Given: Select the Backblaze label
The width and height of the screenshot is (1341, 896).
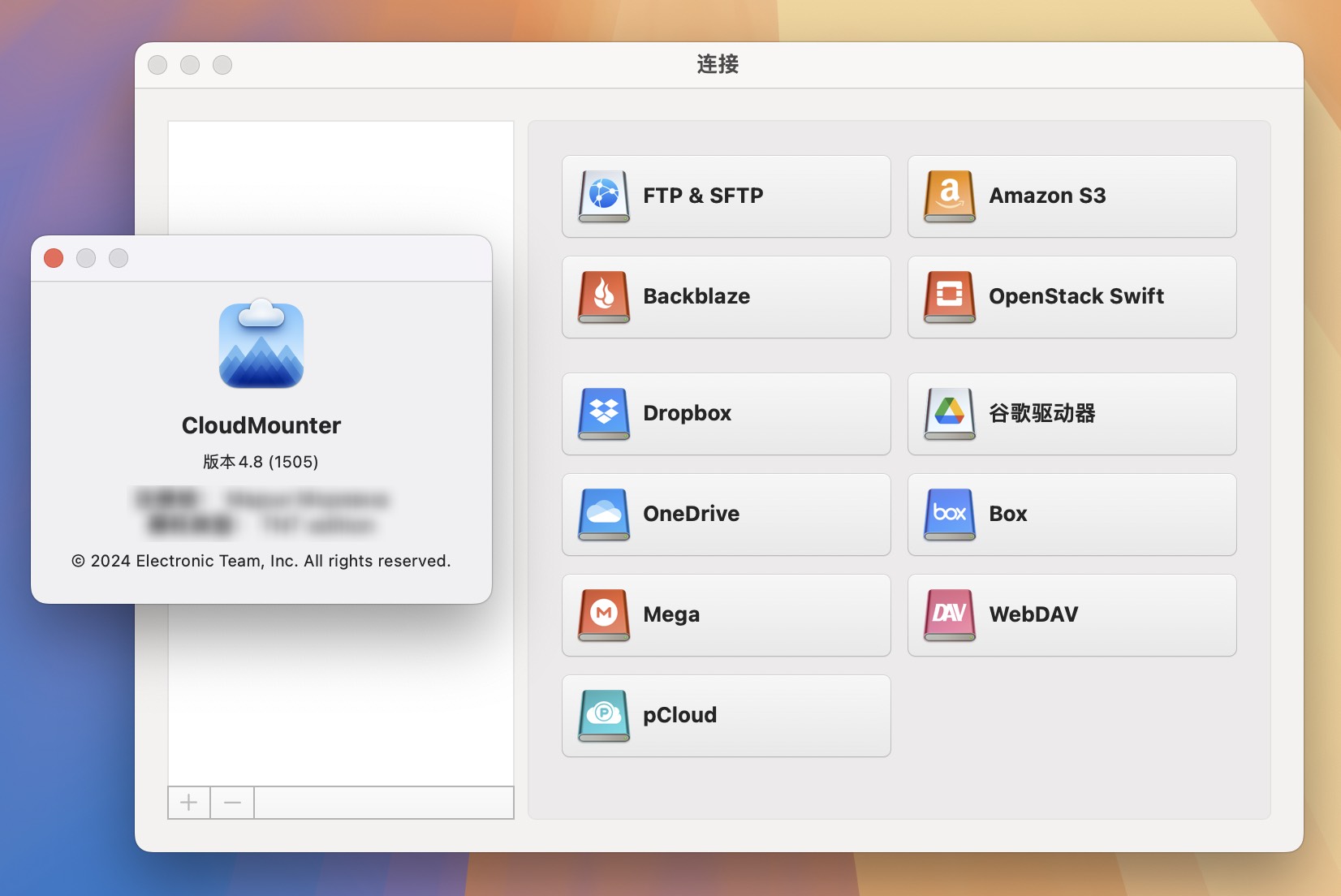Looking at the screenshot, I should pyautogui.click(x=696, y=296).
